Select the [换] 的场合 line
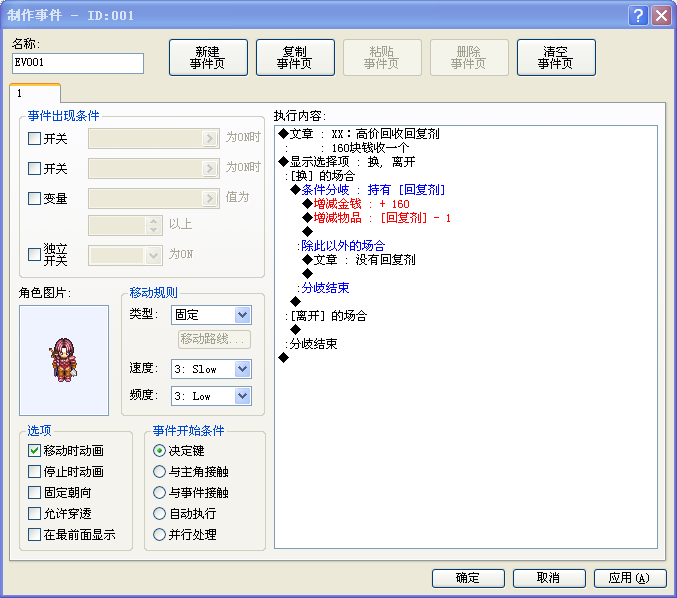This screenshot has width=677, height=598. [x=320, y=176]
